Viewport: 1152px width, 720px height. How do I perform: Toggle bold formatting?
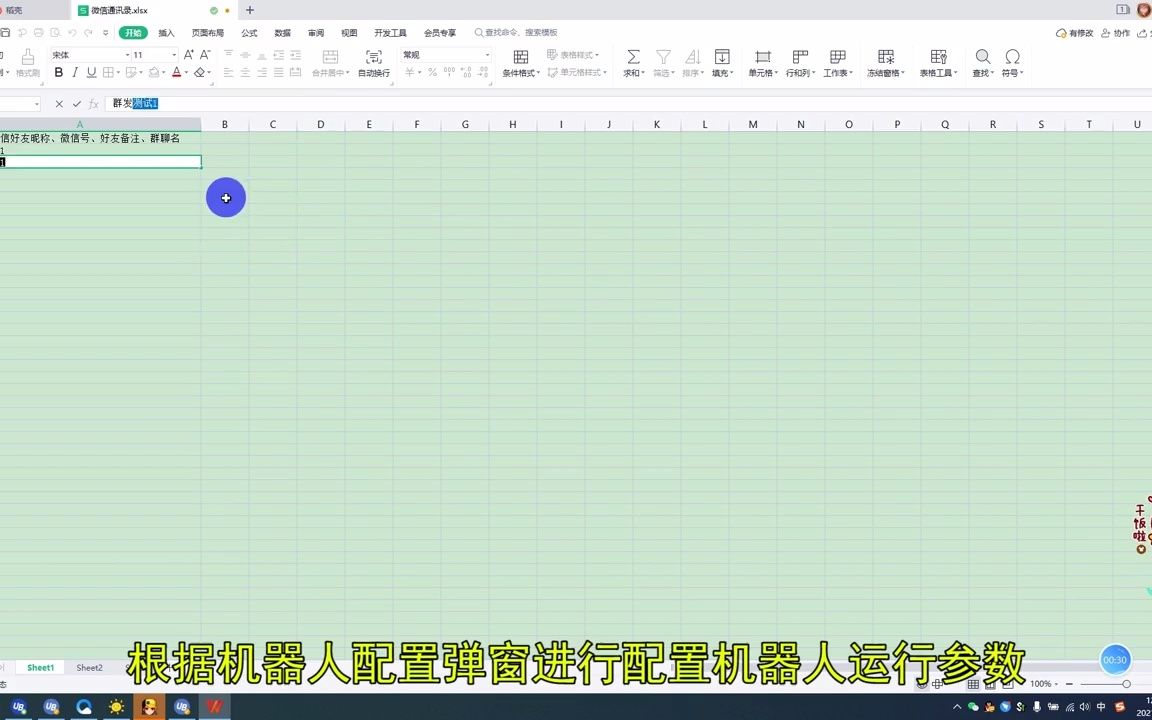pyautogui.click(x=58, y=72)
